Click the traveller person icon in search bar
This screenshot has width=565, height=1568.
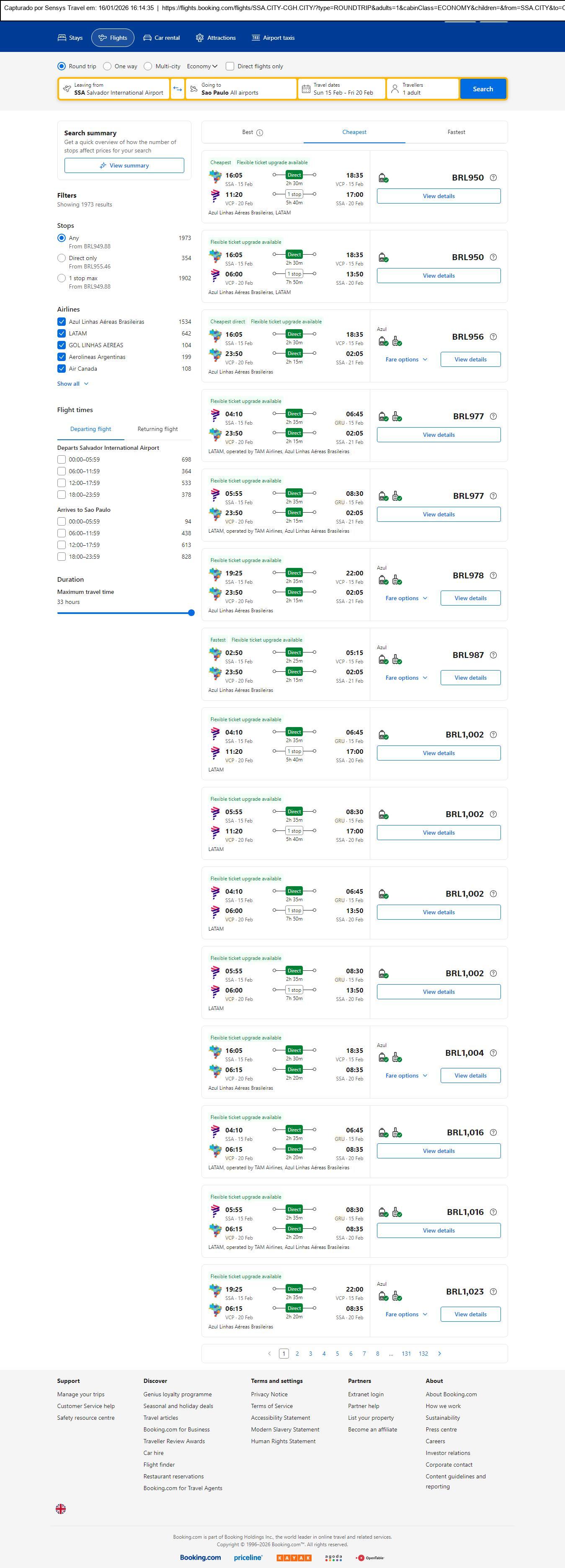coord(395,89)
